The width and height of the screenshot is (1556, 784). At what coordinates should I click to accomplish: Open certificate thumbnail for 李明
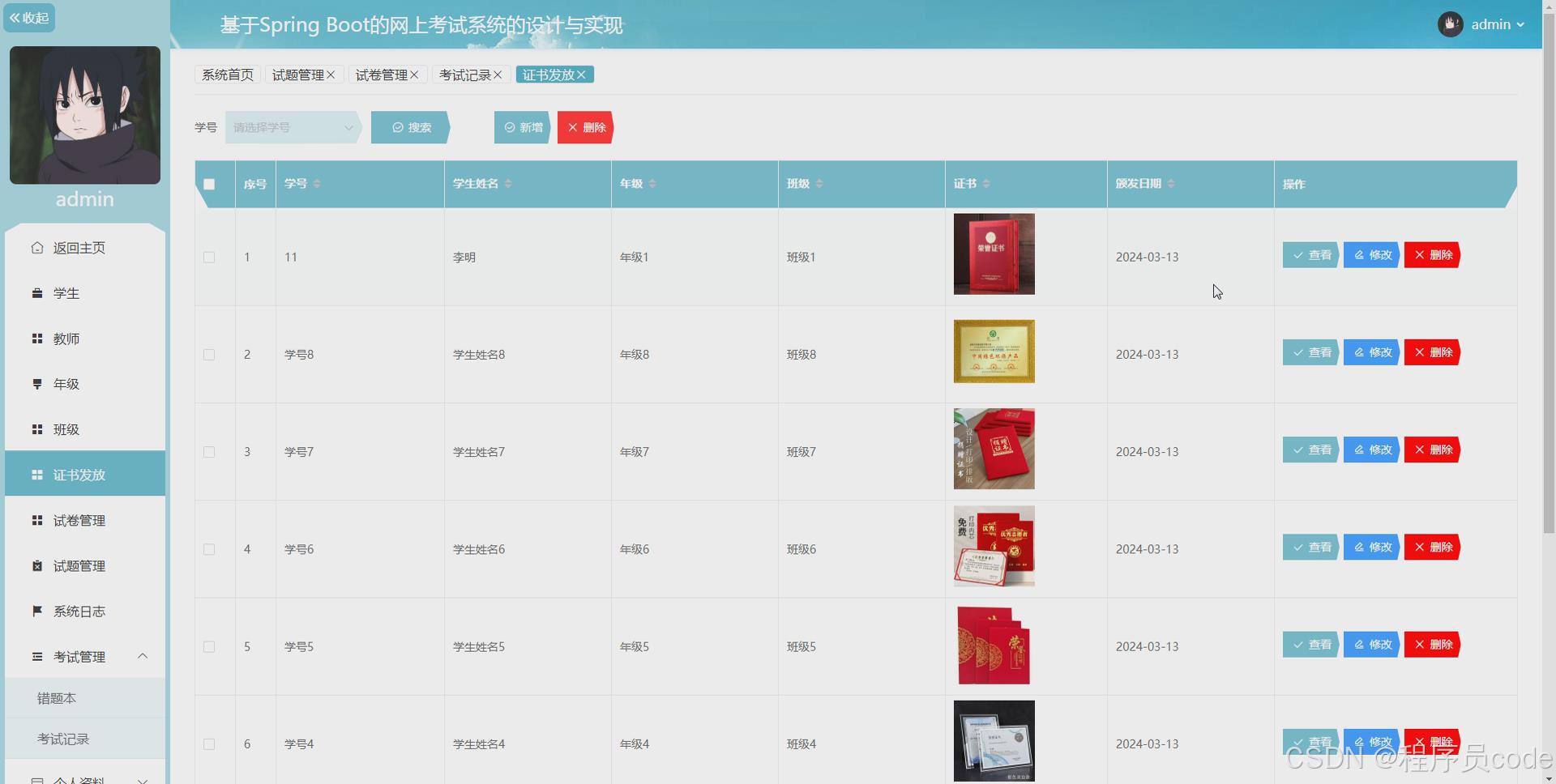(x=994, y=254)
